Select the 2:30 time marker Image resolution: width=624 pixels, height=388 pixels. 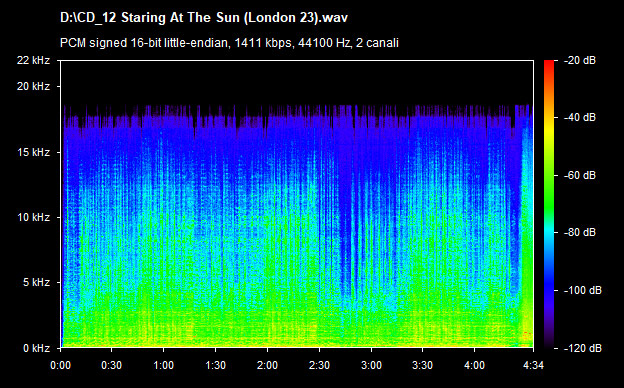pos(320,365)
